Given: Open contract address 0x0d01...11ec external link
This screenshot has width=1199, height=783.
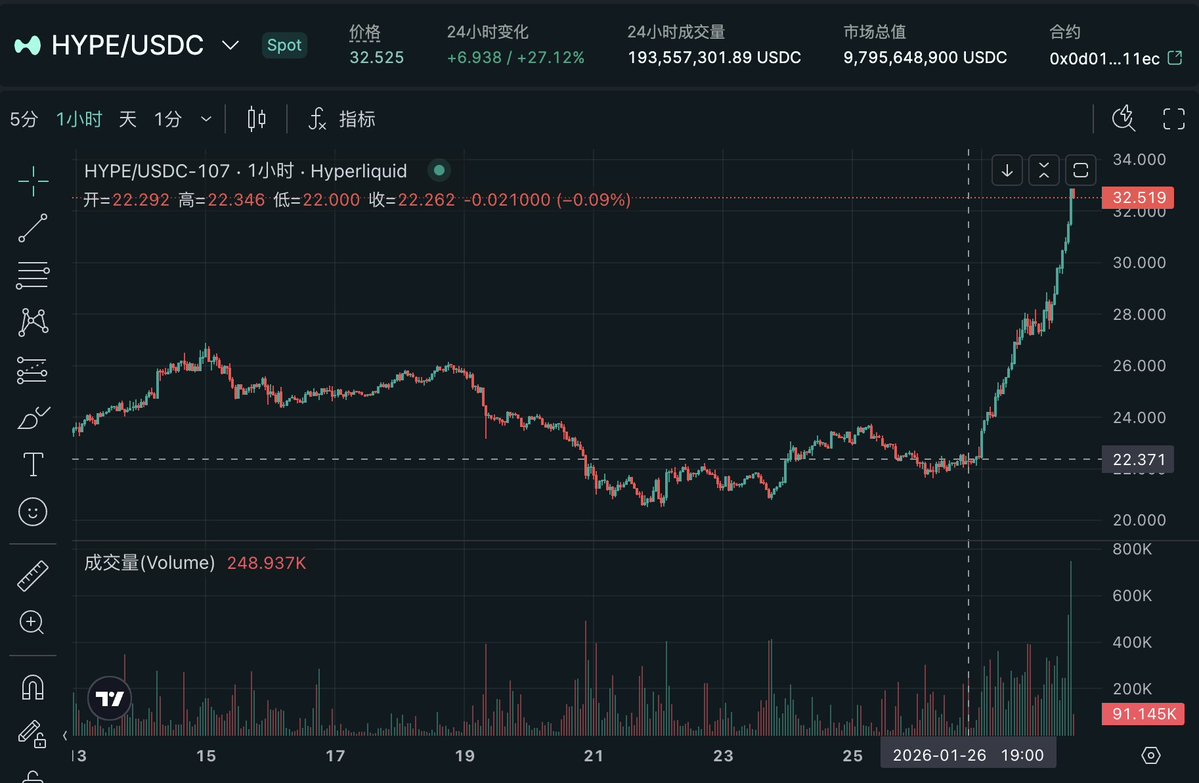Looking at the screenshot, I should coord(1175,58).
